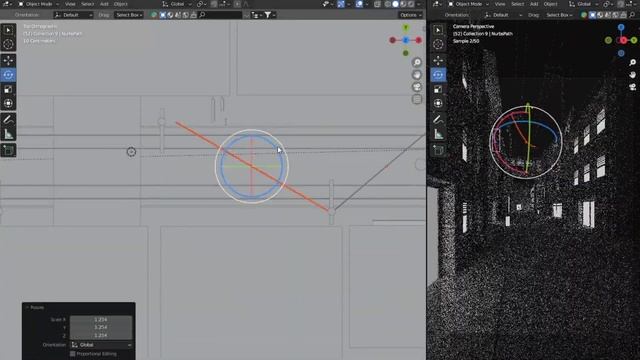Enable the Proportional Editing checkbox

(x=73, y=354)
